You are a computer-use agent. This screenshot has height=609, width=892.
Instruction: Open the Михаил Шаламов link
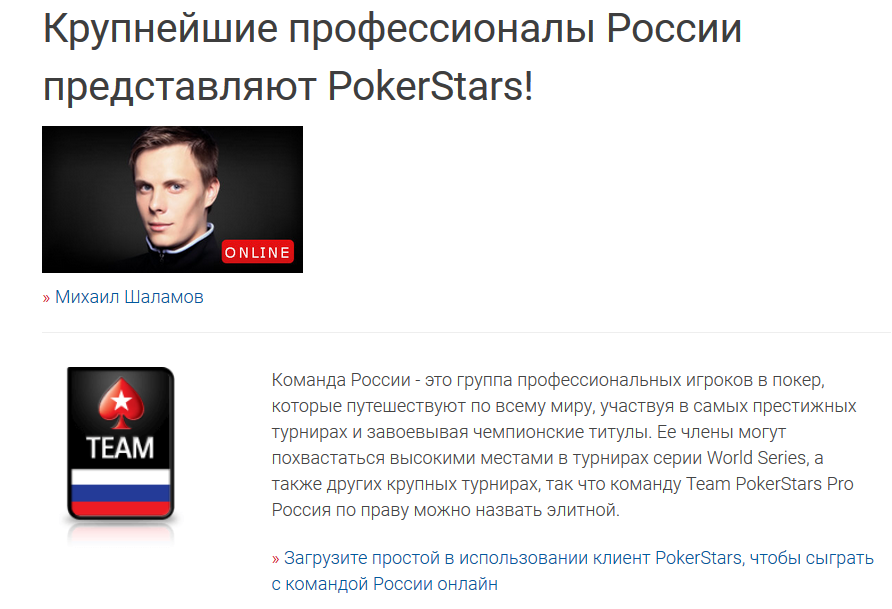point(129,297)
